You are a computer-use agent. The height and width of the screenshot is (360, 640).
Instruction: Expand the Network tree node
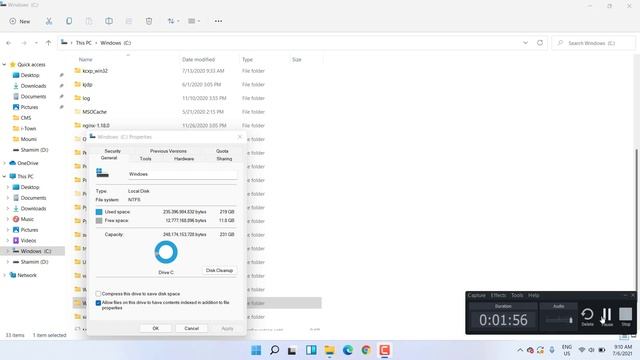click(4, 275)
